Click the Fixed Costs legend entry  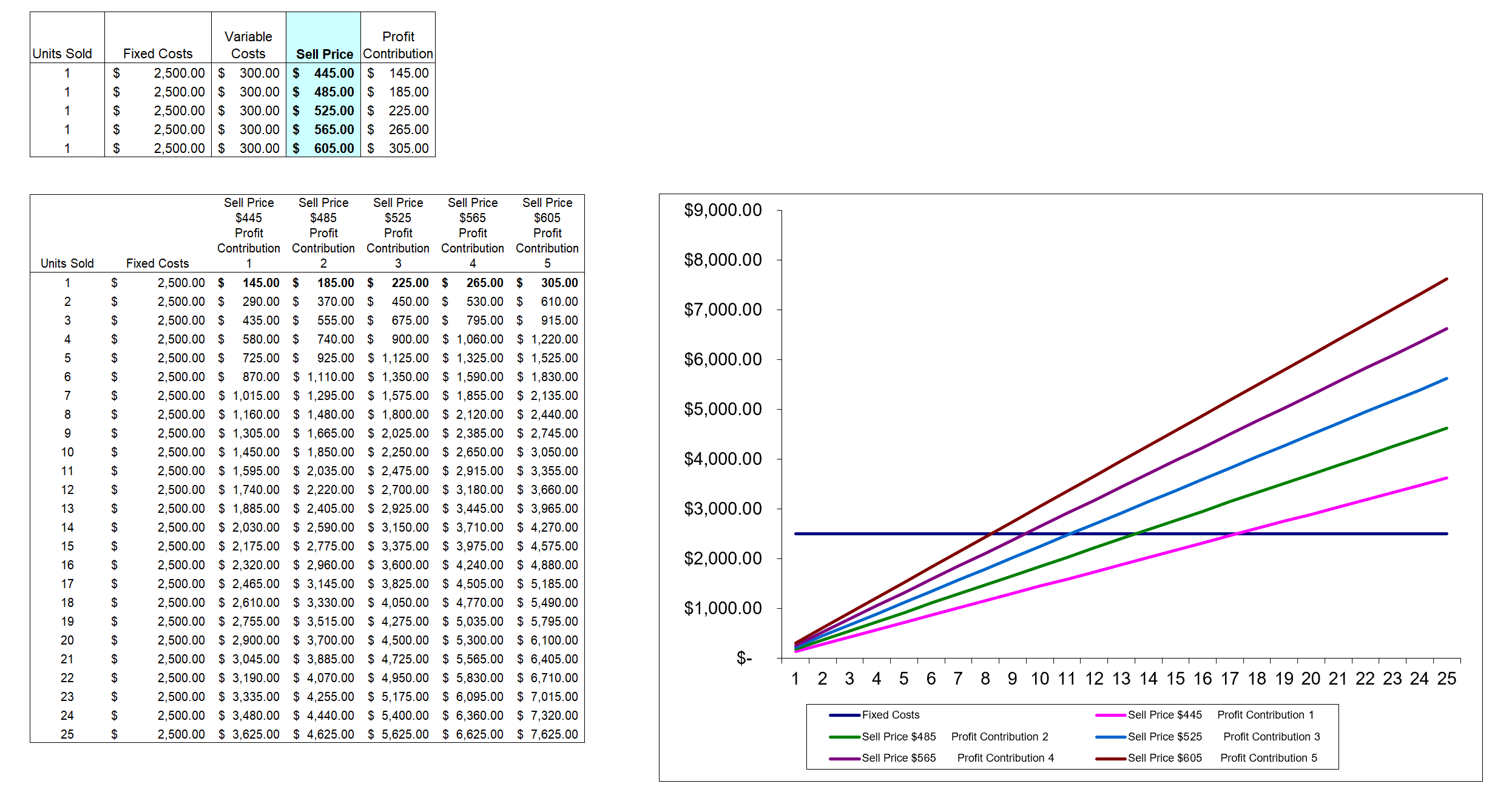[890, 715]
